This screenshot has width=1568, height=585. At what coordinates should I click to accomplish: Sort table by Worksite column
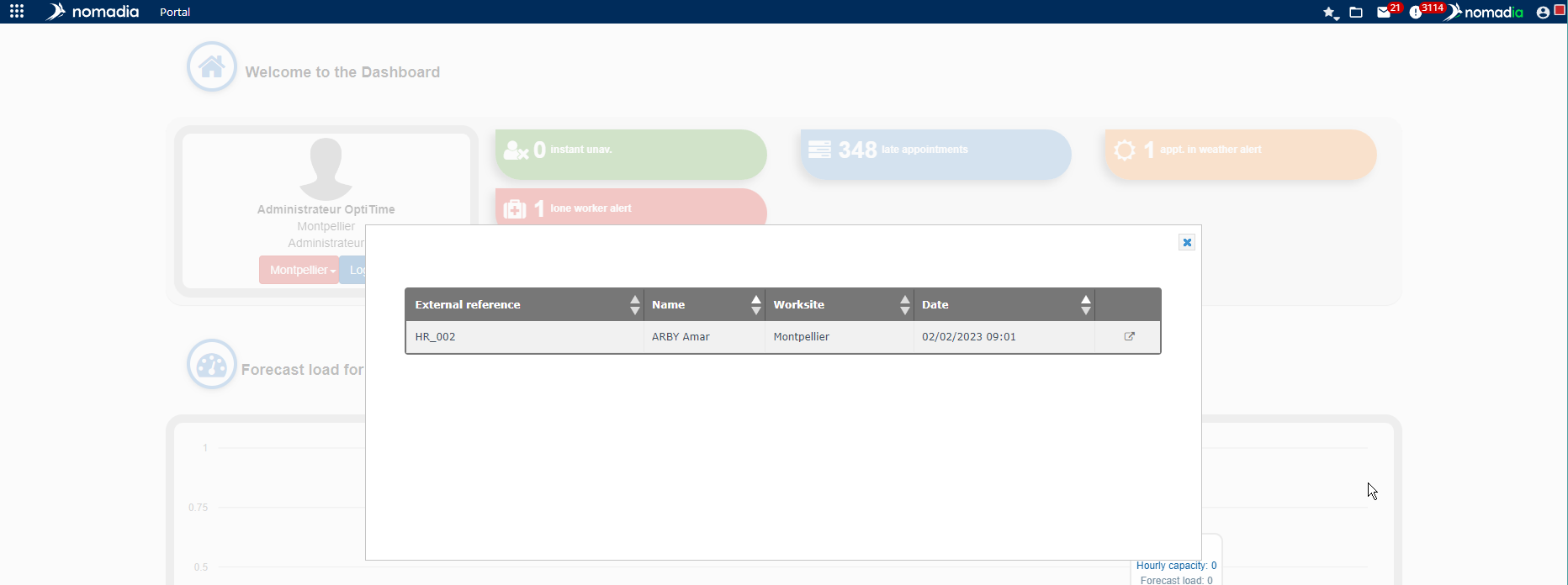(904, 305)
